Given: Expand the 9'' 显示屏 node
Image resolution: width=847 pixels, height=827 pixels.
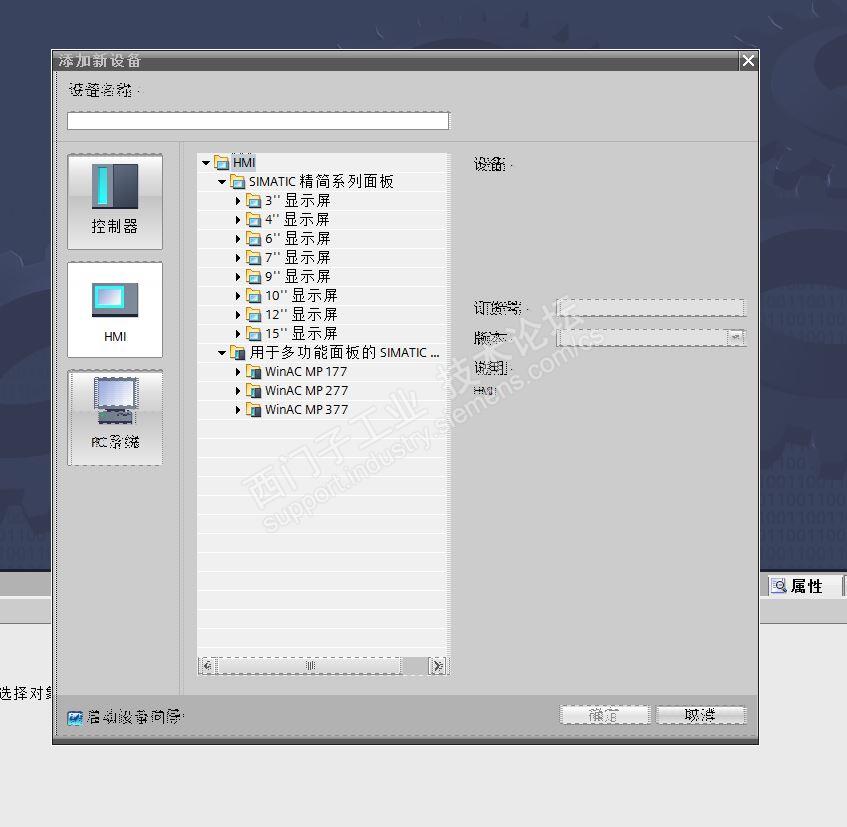Looking at the screenshot, I should [x=238, y=277].
